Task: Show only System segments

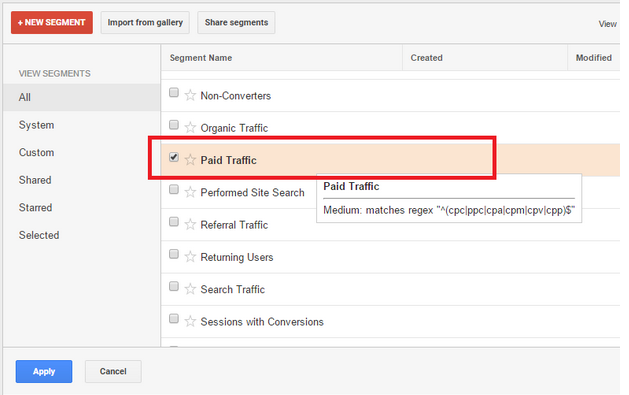Action: [x=37, y=125]
